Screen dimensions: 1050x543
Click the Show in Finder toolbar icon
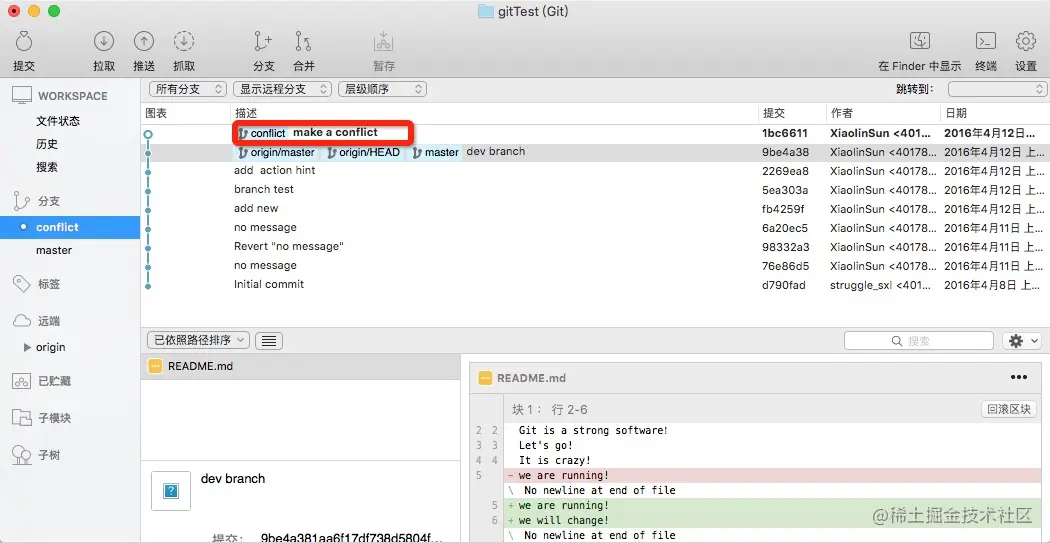tap(919, 42)
